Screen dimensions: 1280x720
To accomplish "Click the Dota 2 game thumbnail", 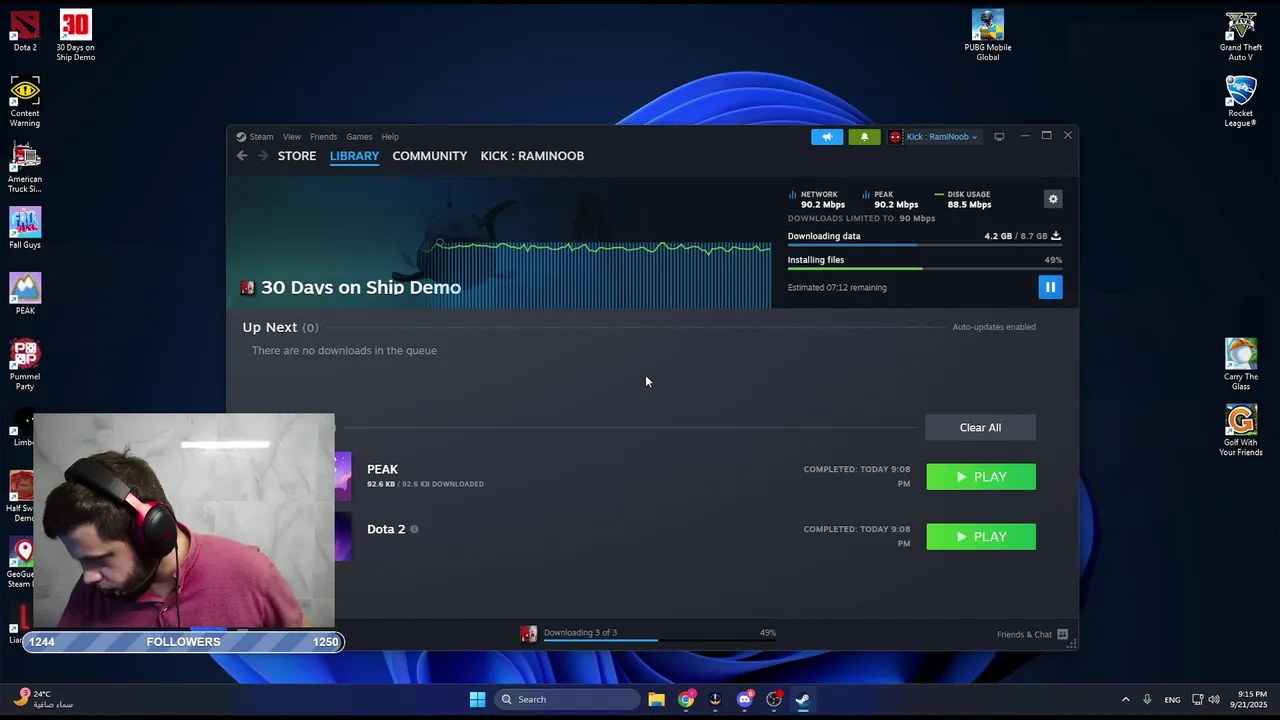I will 343,537.
